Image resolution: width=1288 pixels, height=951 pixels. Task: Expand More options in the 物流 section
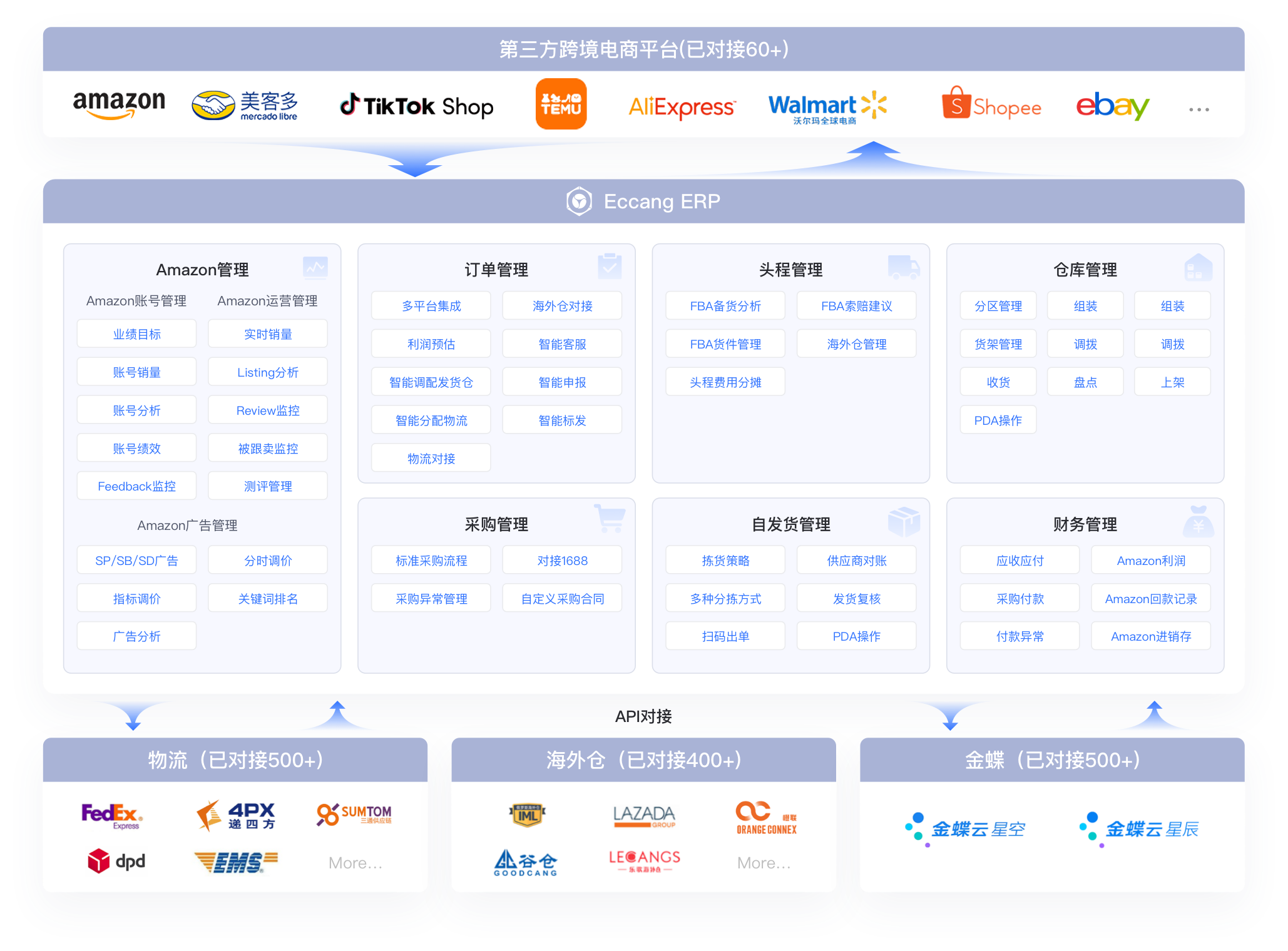[355, 862]
